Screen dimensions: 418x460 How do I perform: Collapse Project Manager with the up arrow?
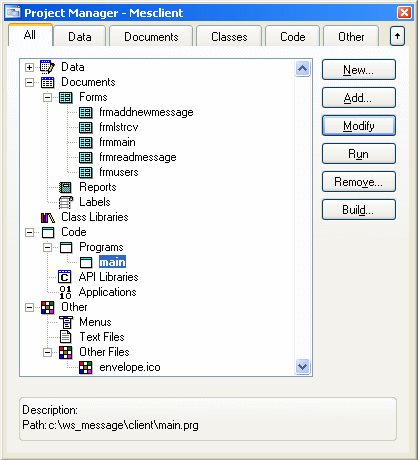[x=397, y=36]
